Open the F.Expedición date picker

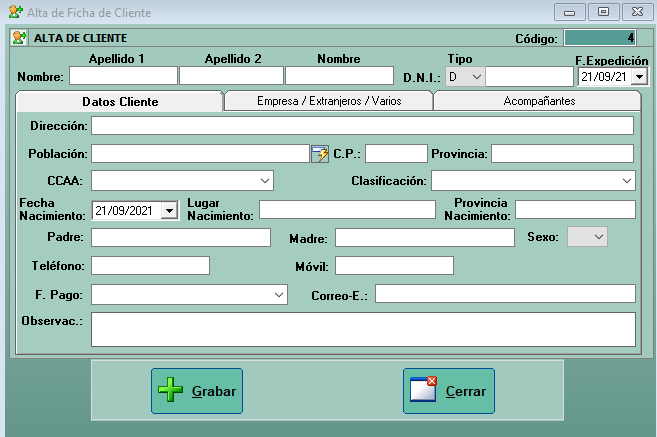639,77
